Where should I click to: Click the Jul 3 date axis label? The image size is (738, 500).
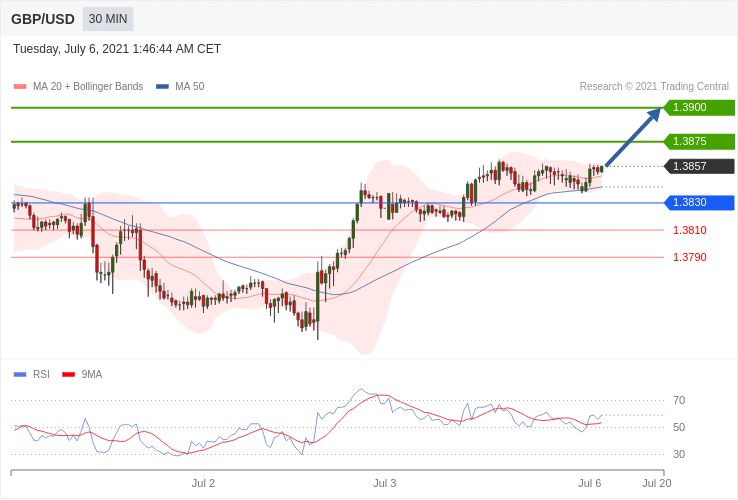[x=385, y=484]
